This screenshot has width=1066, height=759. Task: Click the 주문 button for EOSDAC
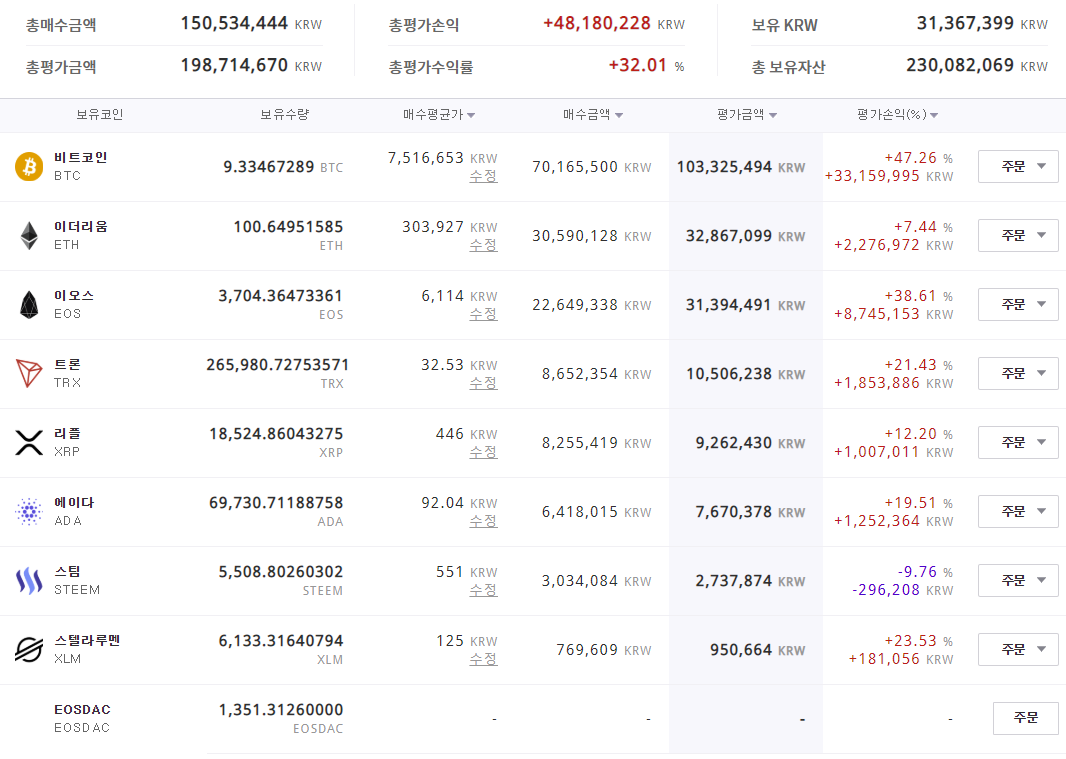1025,718
